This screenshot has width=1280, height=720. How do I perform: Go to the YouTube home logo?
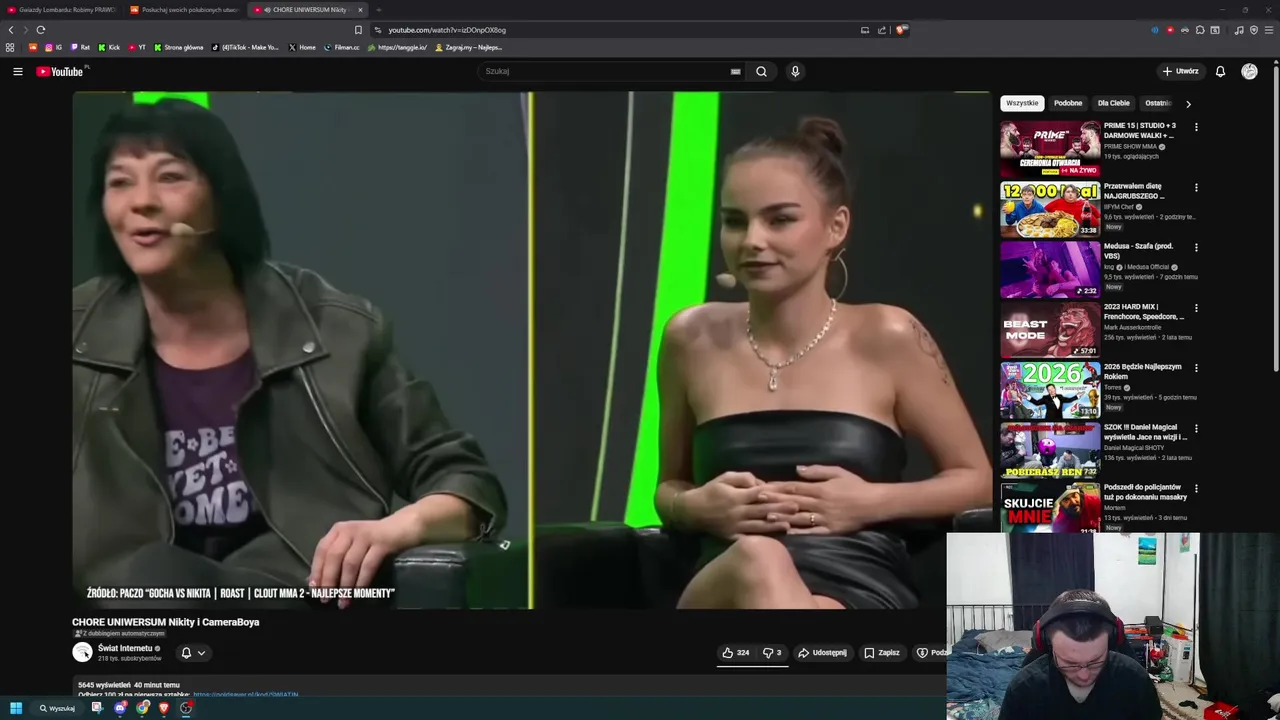coord(62,71)
